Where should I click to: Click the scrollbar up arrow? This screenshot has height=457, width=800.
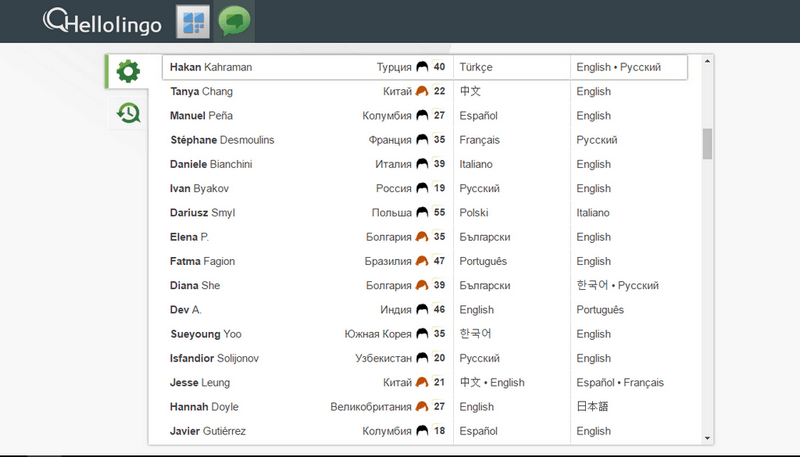point(707,61)
